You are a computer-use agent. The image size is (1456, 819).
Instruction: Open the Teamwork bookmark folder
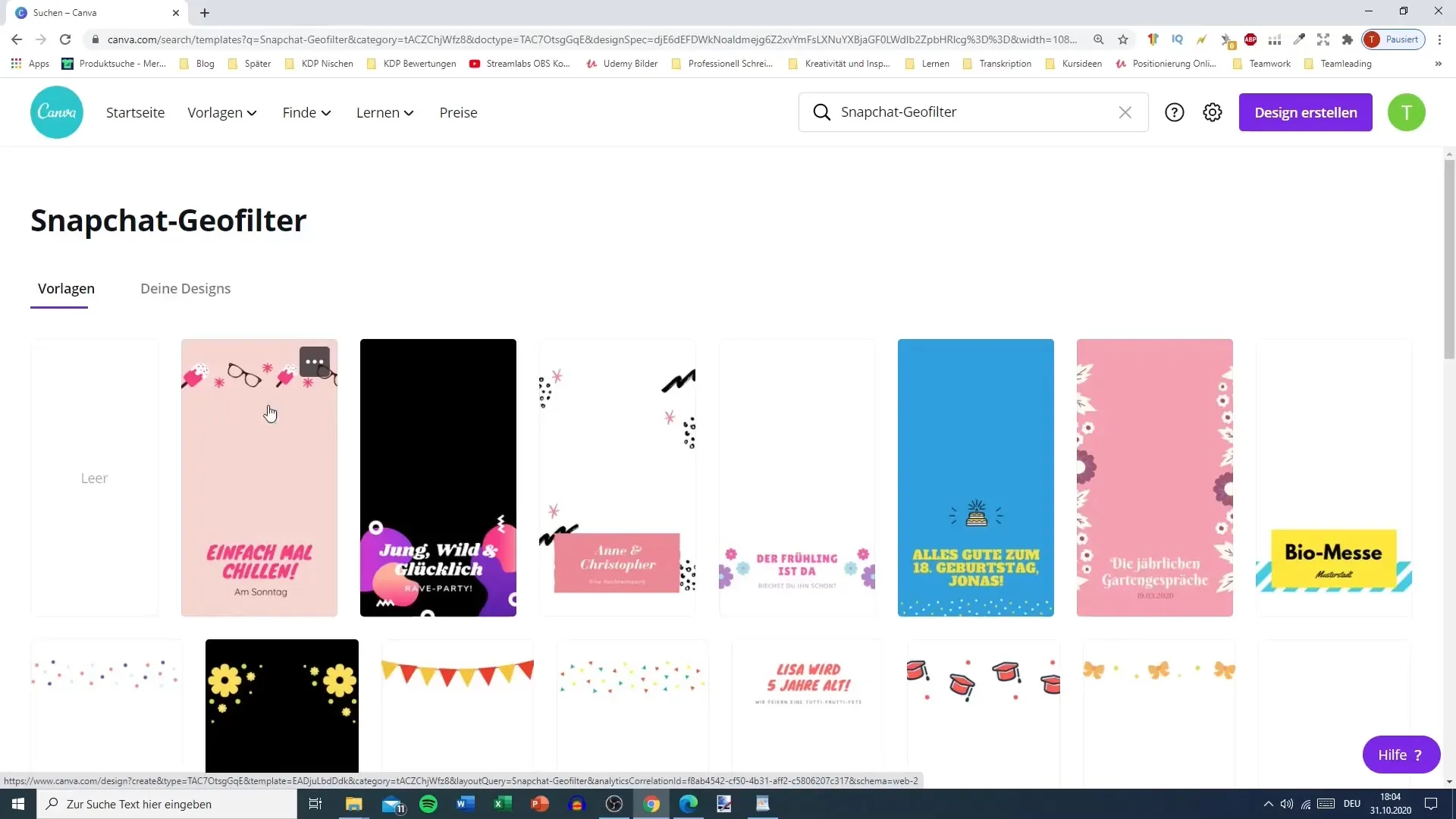coord(1262,64)
